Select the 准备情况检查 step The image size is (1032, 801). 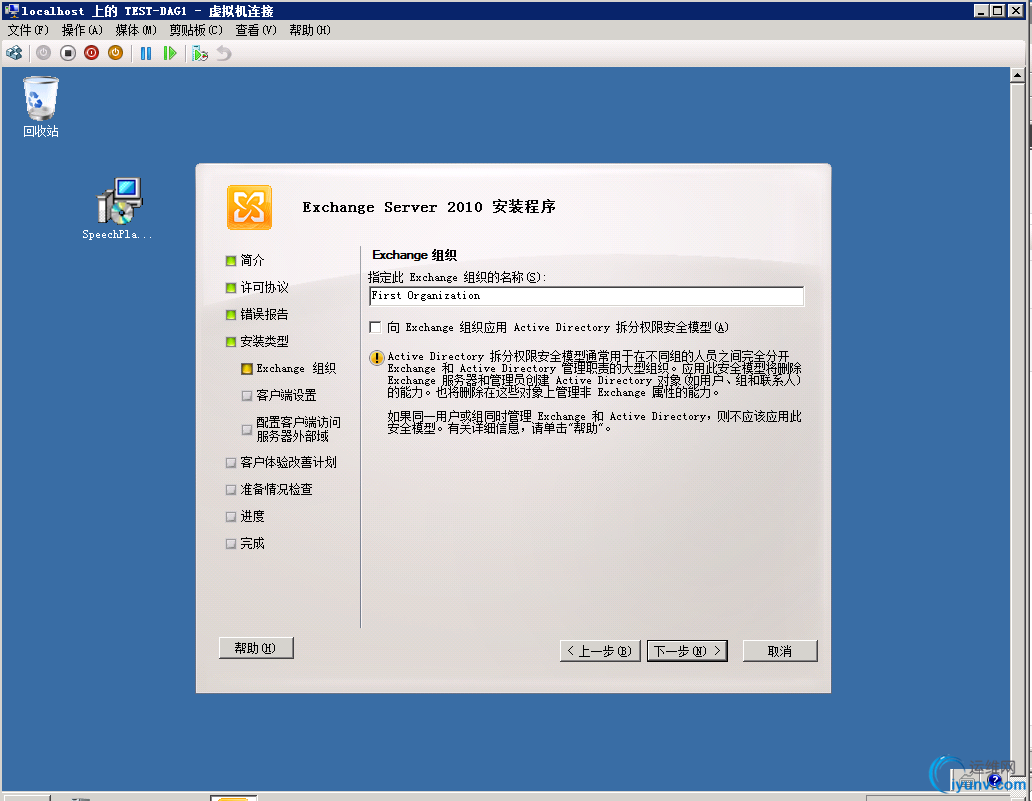(x=269, y=490)
